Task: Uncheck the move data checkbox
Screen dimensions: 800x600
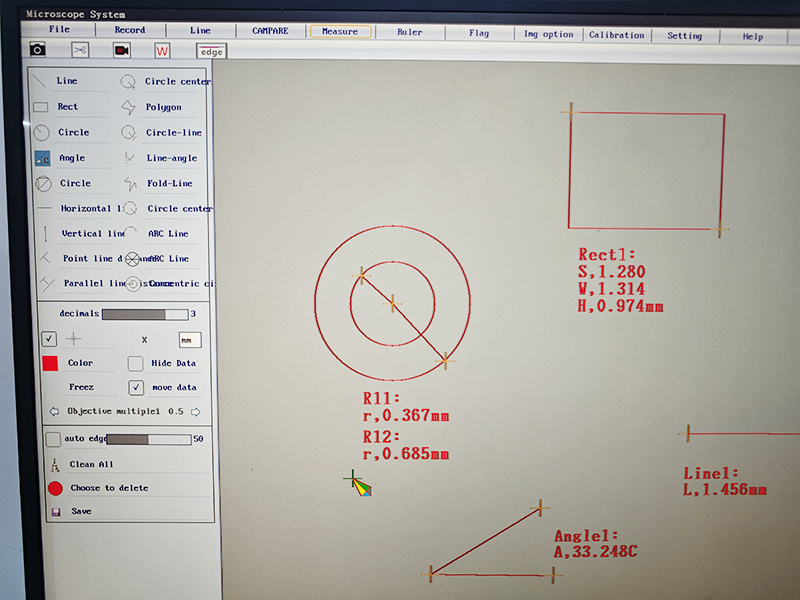Action: [136, 387]
